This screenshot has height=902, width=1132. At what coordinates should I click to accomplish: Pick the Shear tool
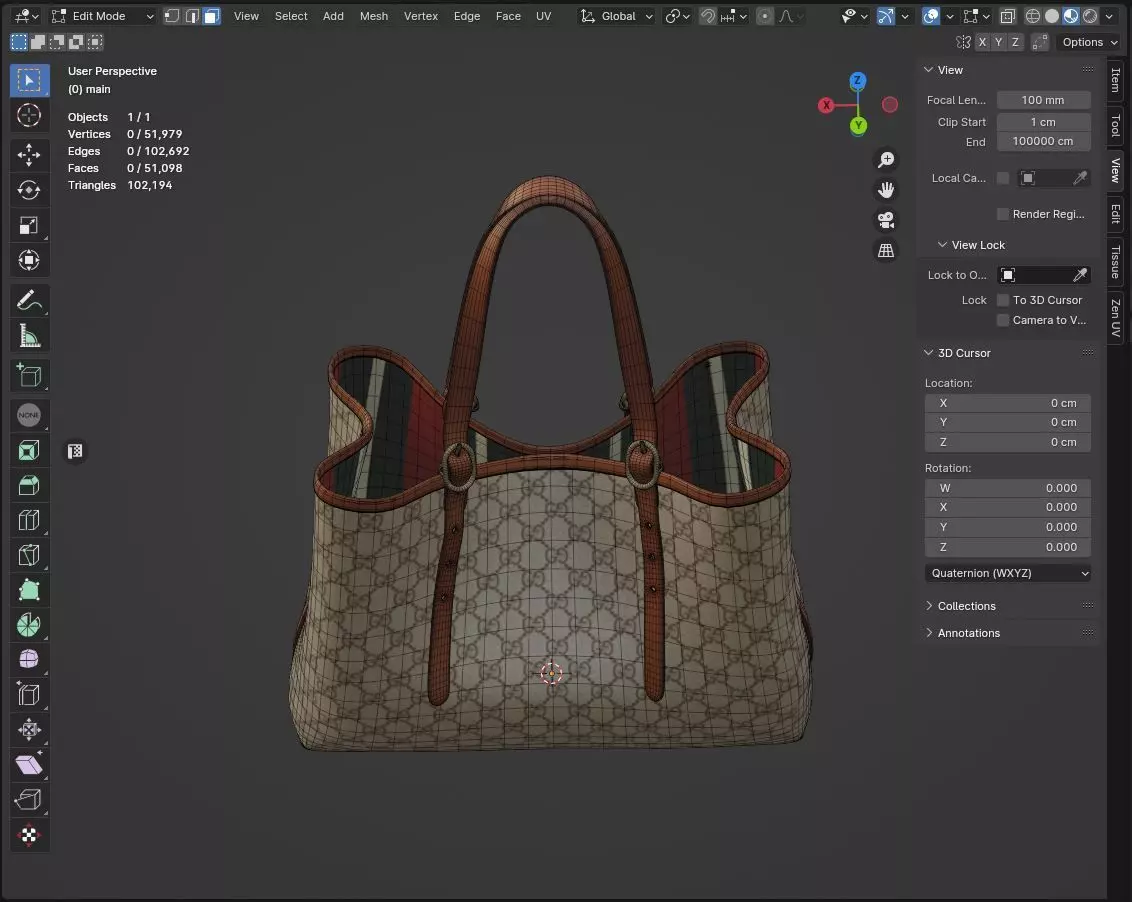[29, 764]
